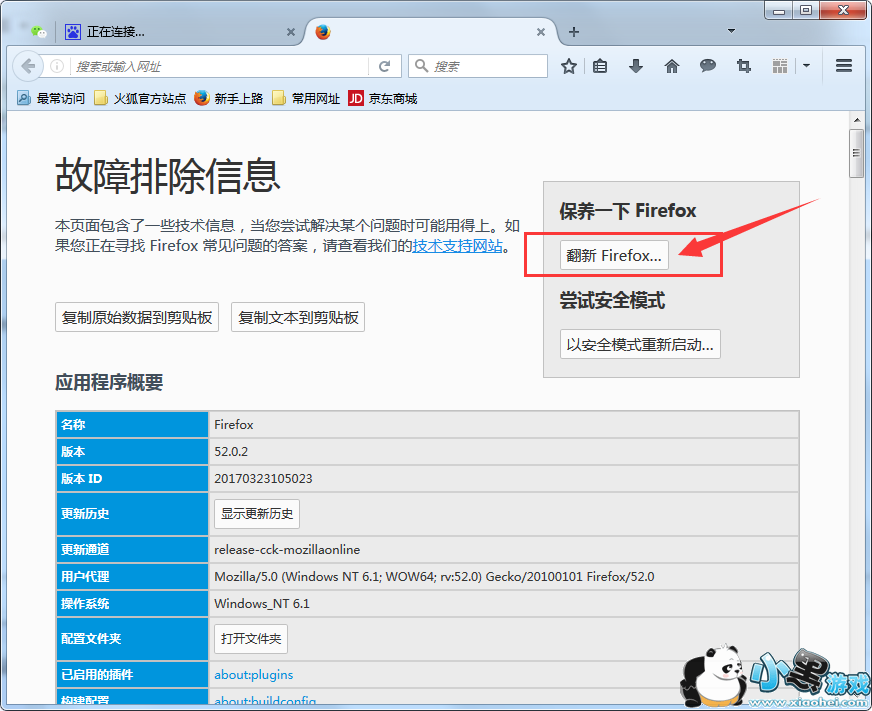This screenshot has width=872, height=711.
Task: Close the 正在连接... tab
Action: [290, 32]
